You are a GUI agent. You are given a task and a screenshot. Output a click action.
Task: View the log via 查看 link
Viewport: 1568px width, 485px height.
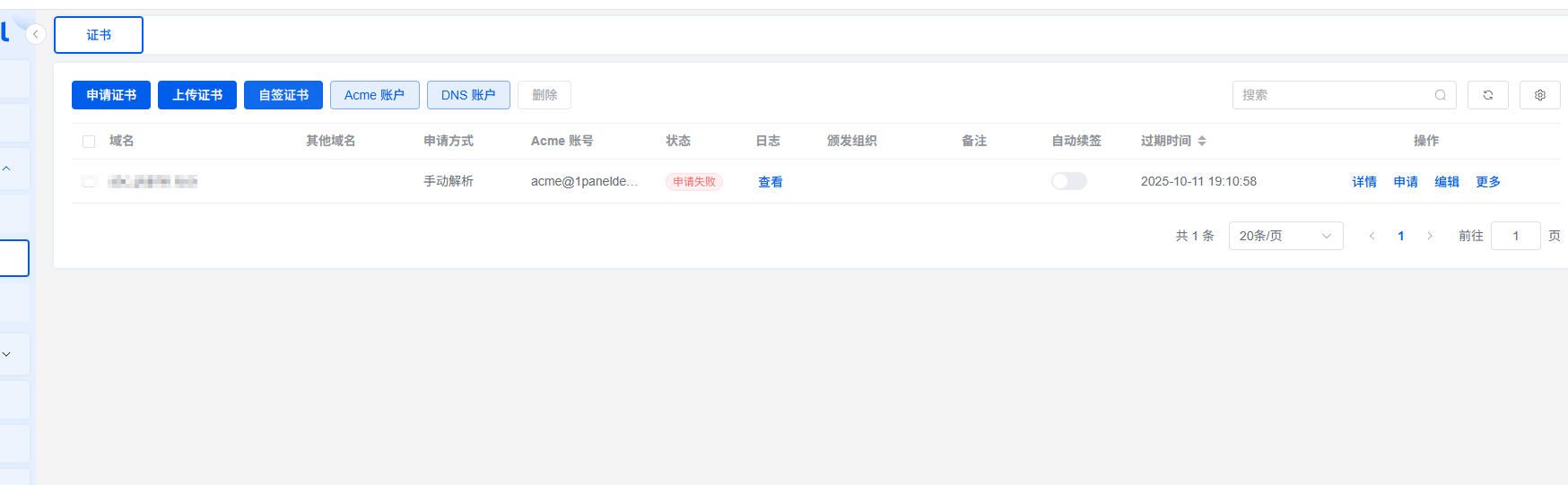click(x=770, y=182)
